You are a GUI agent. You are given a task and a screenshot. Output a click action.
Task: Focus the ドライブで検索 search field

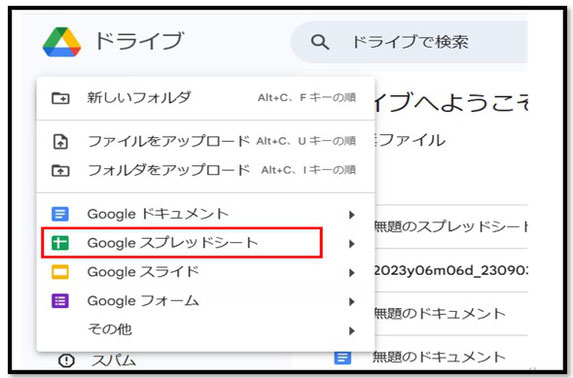click(409, 42)
